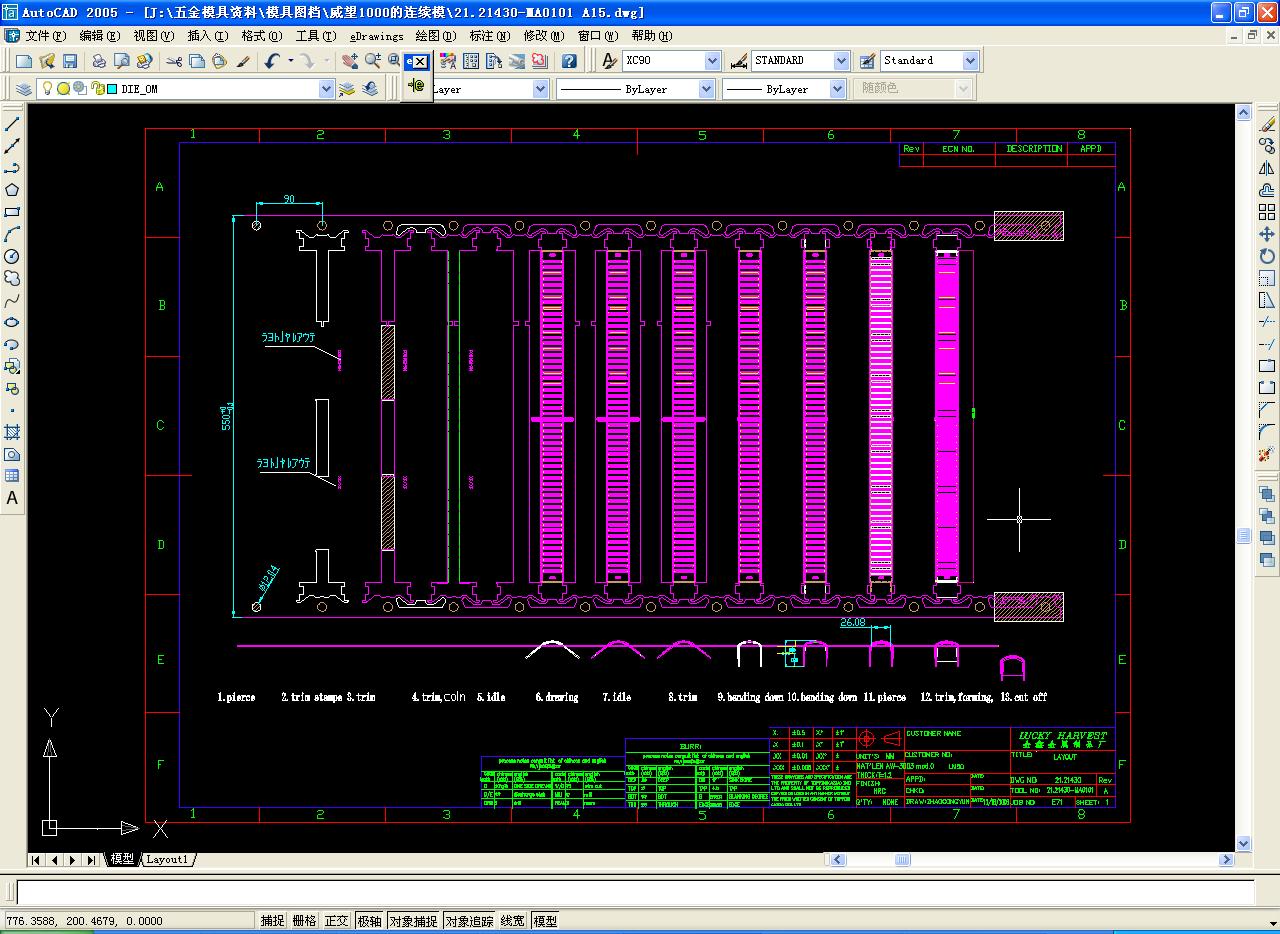Select the Match Properties brush icon

tap(243, 61)
